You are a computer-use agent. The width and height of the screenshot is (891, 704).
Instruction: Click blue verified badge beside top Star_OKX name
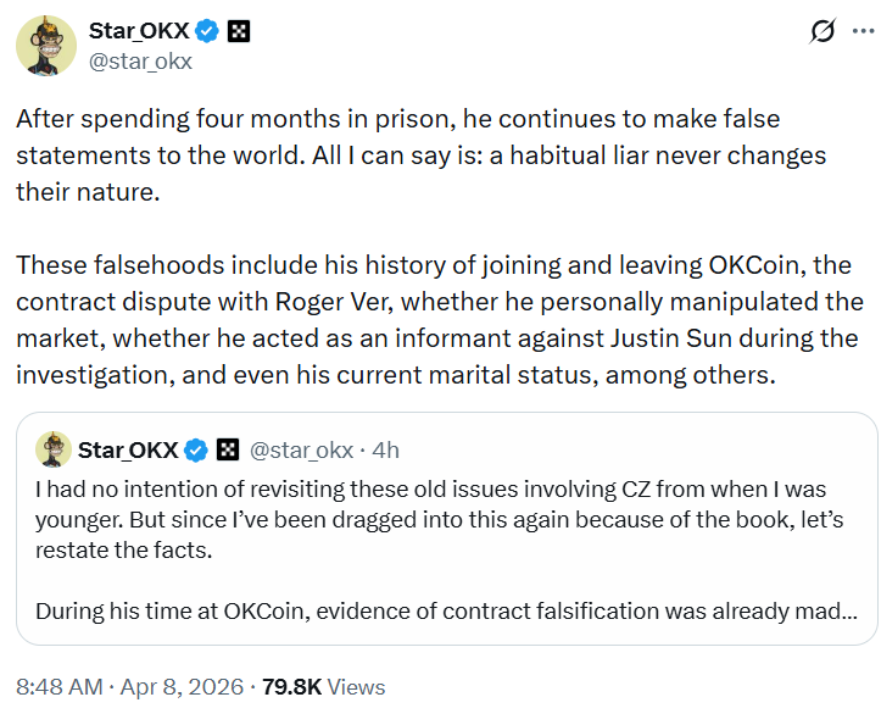(x=207, y=32)
